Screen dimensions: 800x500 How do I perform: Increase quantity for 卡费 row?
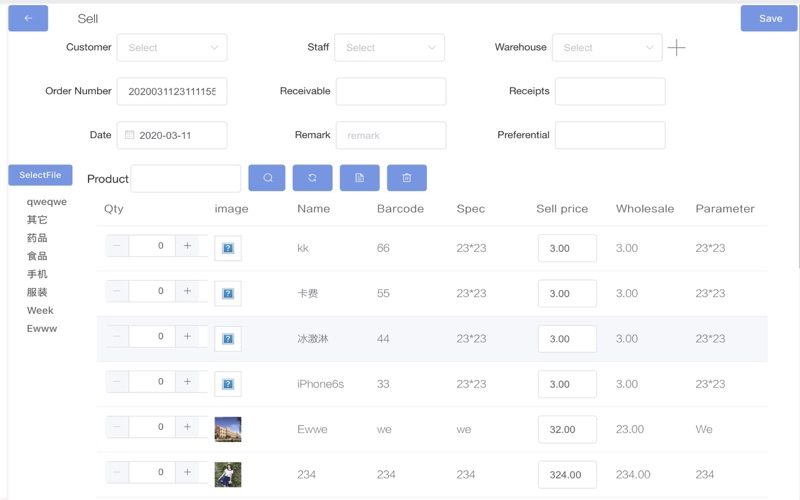pyautogui.click(x=187, y=291)
